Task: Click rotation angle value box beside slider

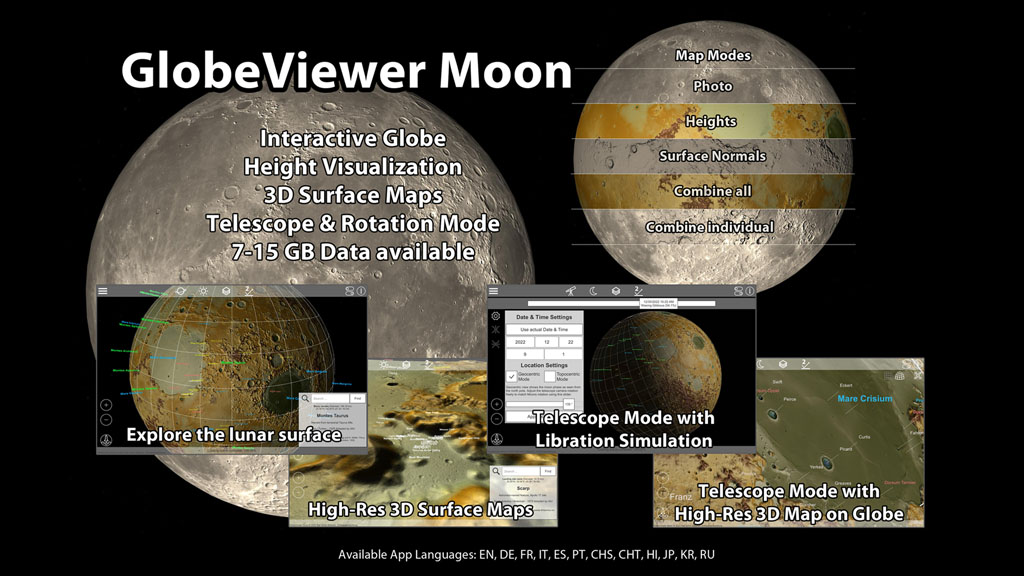Action: [x=569, y=404]
